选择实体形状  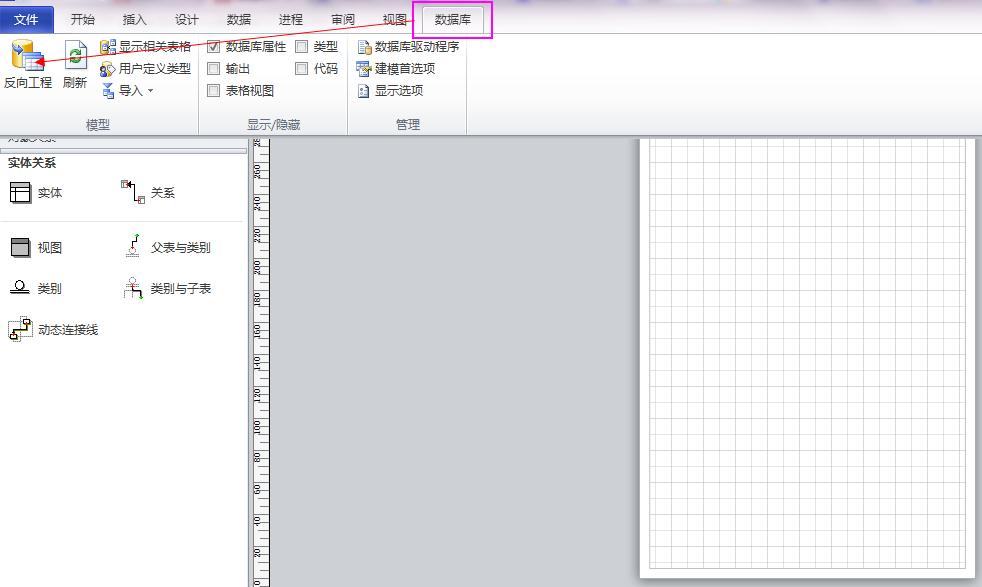pyautogui.click(x=35, y=192)
